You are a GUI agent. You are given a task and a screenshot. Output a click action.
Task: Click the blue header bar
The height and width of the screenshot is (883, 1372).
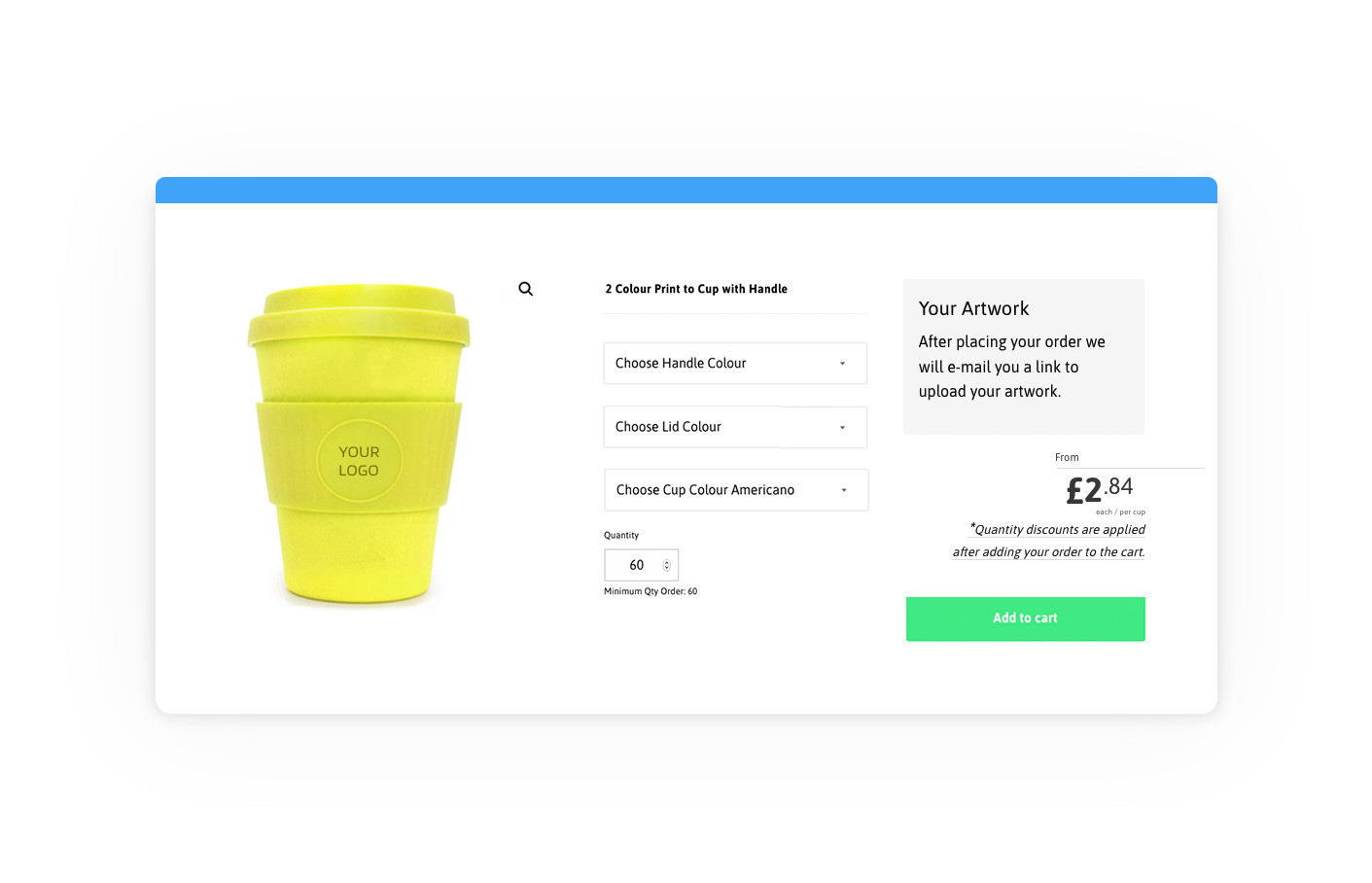click(686, 190)
